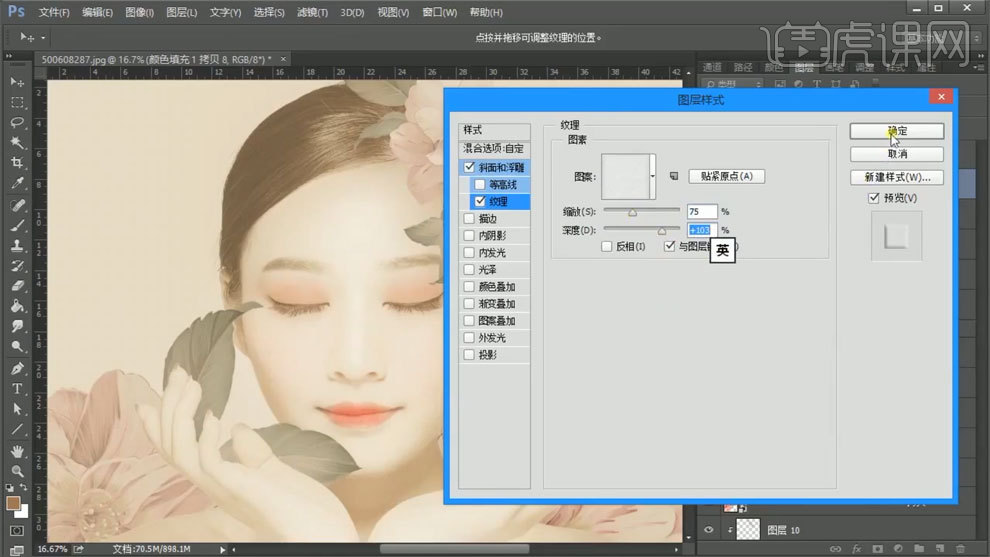
Task: Open the pattern picker dropdown arrow
Action: [652, 176]
